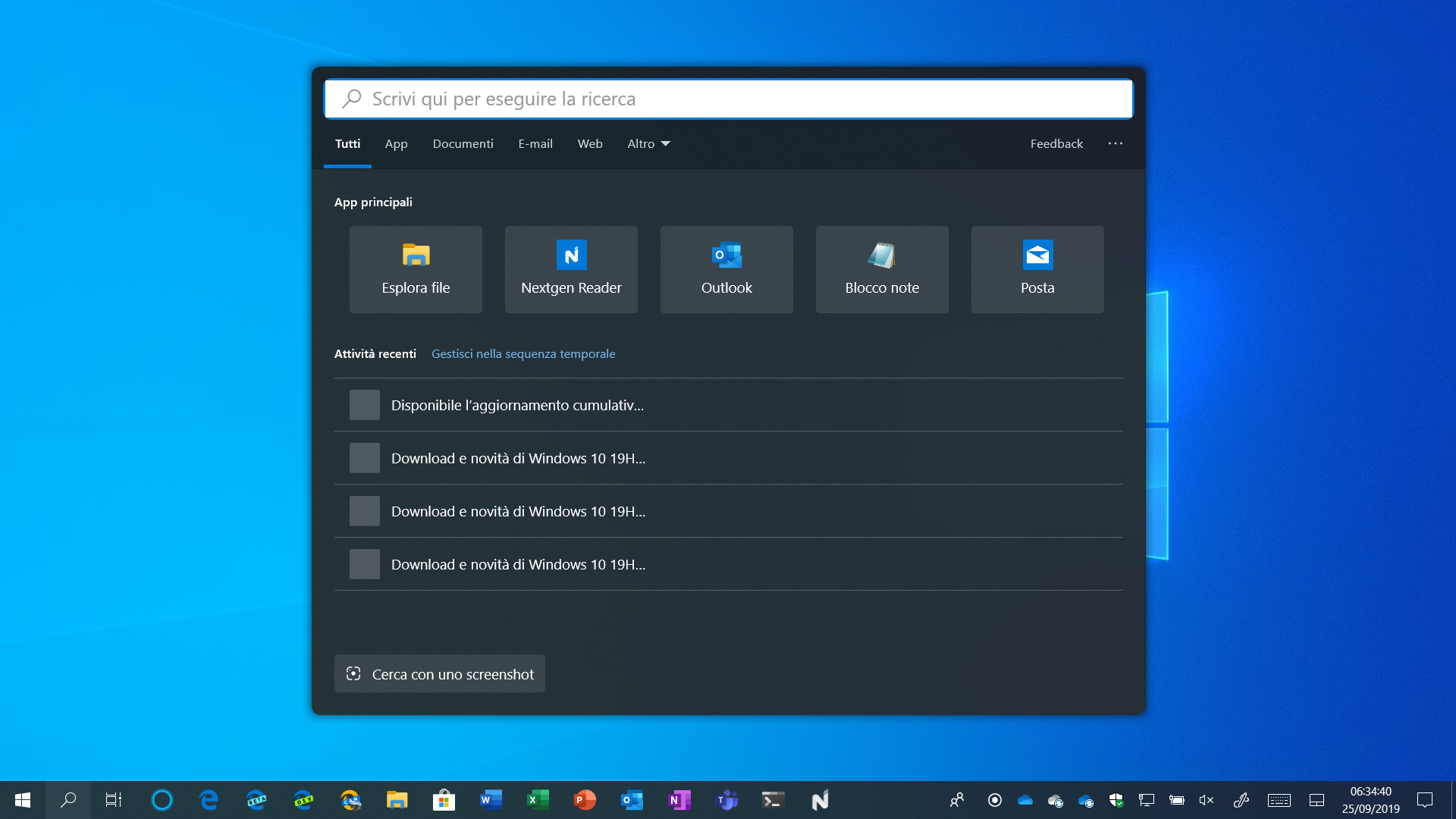Viewport: 1456px width, 819px height.
Task: Open Task View on the taskbar
Action: 114,800
